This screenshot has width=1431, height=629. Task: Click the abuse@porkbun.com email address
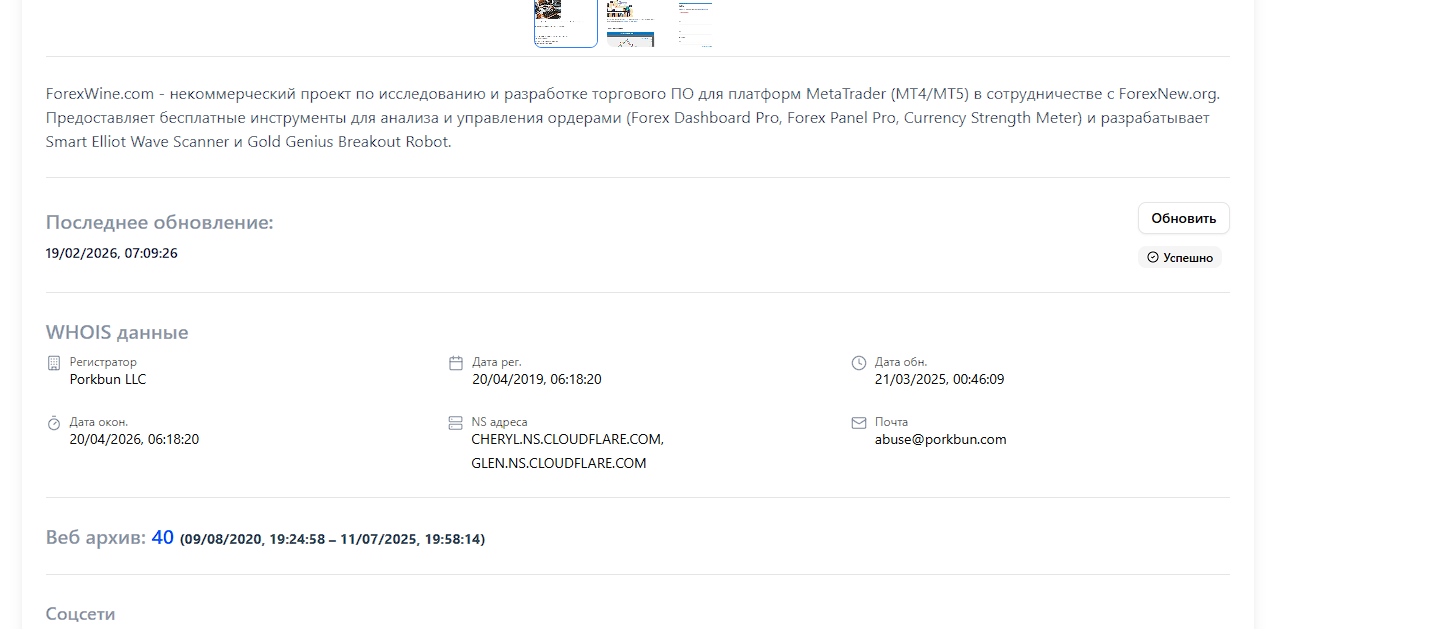(940, 439)
